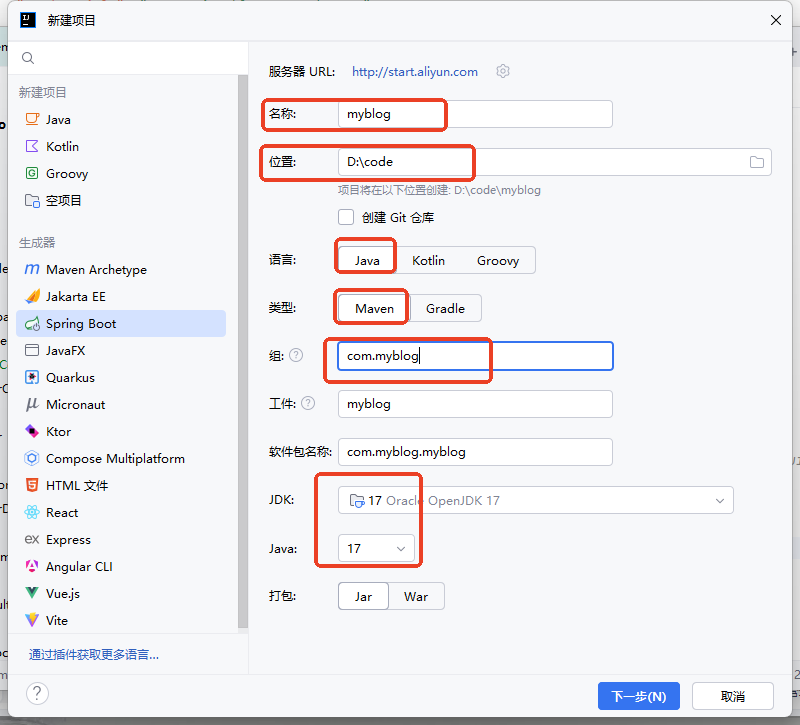Select Java as the language
800x725 pixels.
(367, 261)
